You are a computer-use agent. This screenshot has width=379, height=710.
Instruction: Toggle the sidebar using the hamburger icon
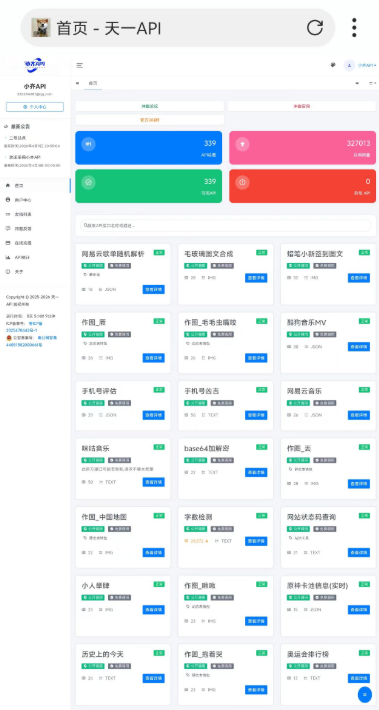click(80, 65)
